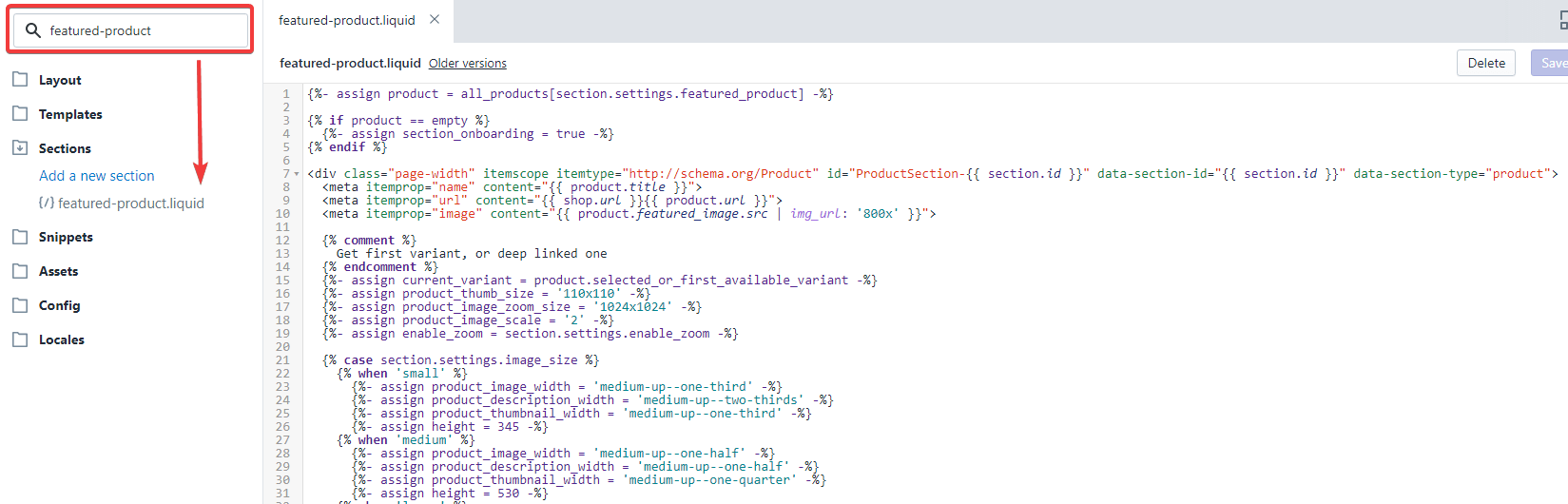Click the 'endcomment' tag on line 14
The width and height of the screenshot is (1568, 504).
point(380,267)
